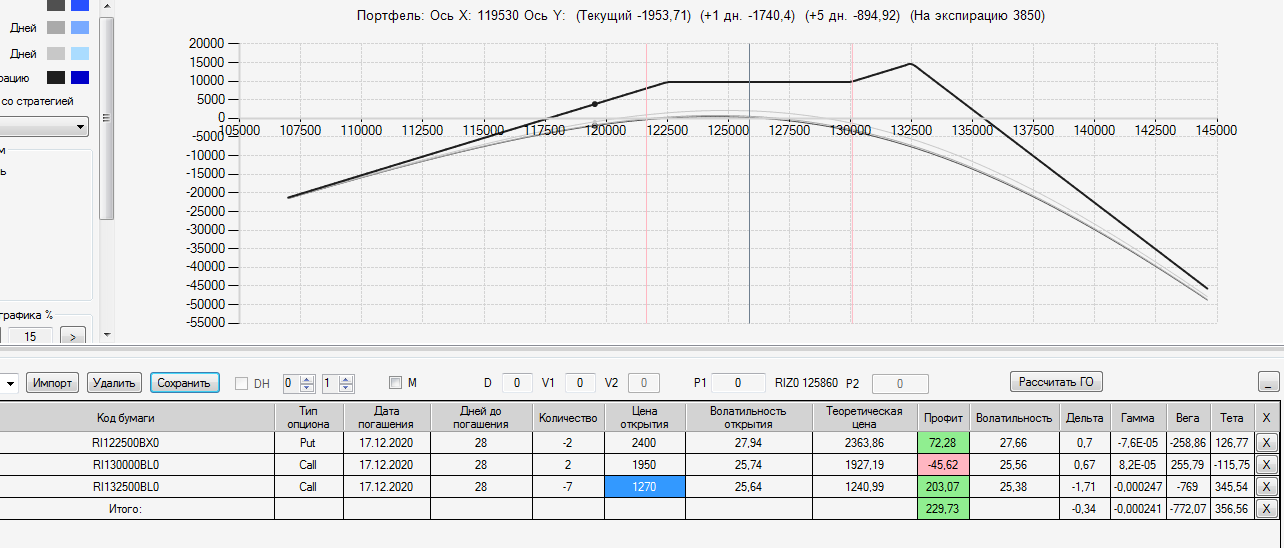Click the Теоретическая цена column header
The height and width of the screenshot is (548, 1284).
click(x=865, y=417)
